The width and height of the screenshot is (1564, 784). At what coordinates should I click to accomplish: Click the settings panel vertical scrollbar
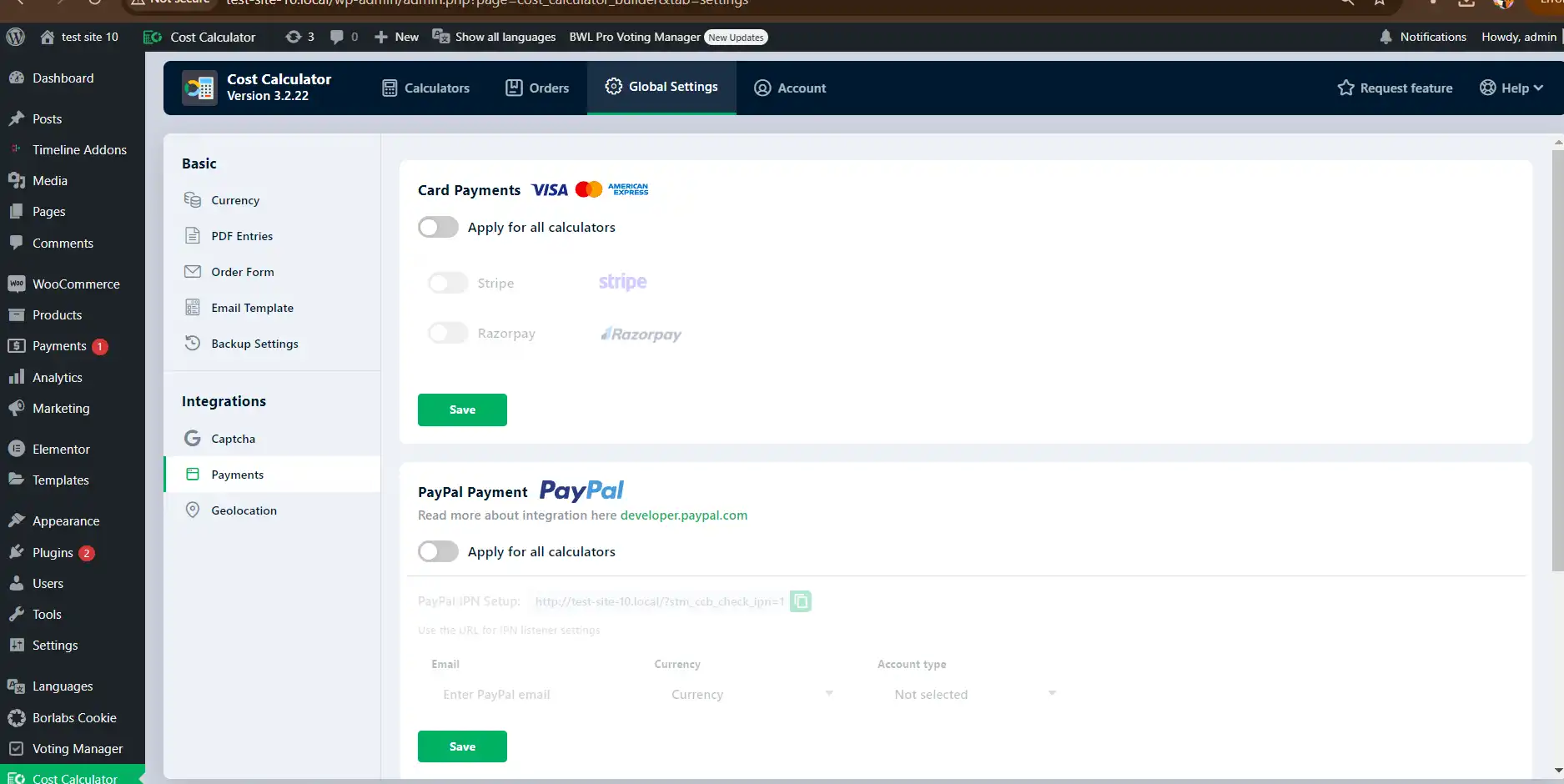click(x=1557, y=360)
